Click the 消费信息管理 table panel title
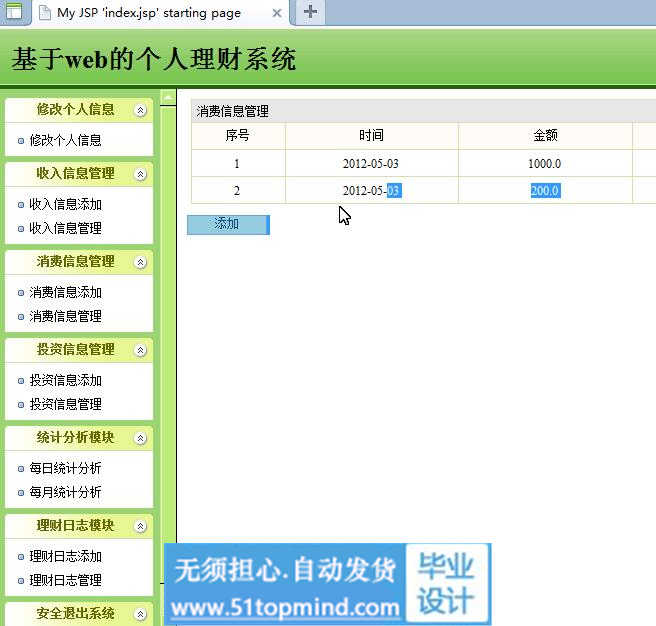656x626 pixels. point(233,111)
